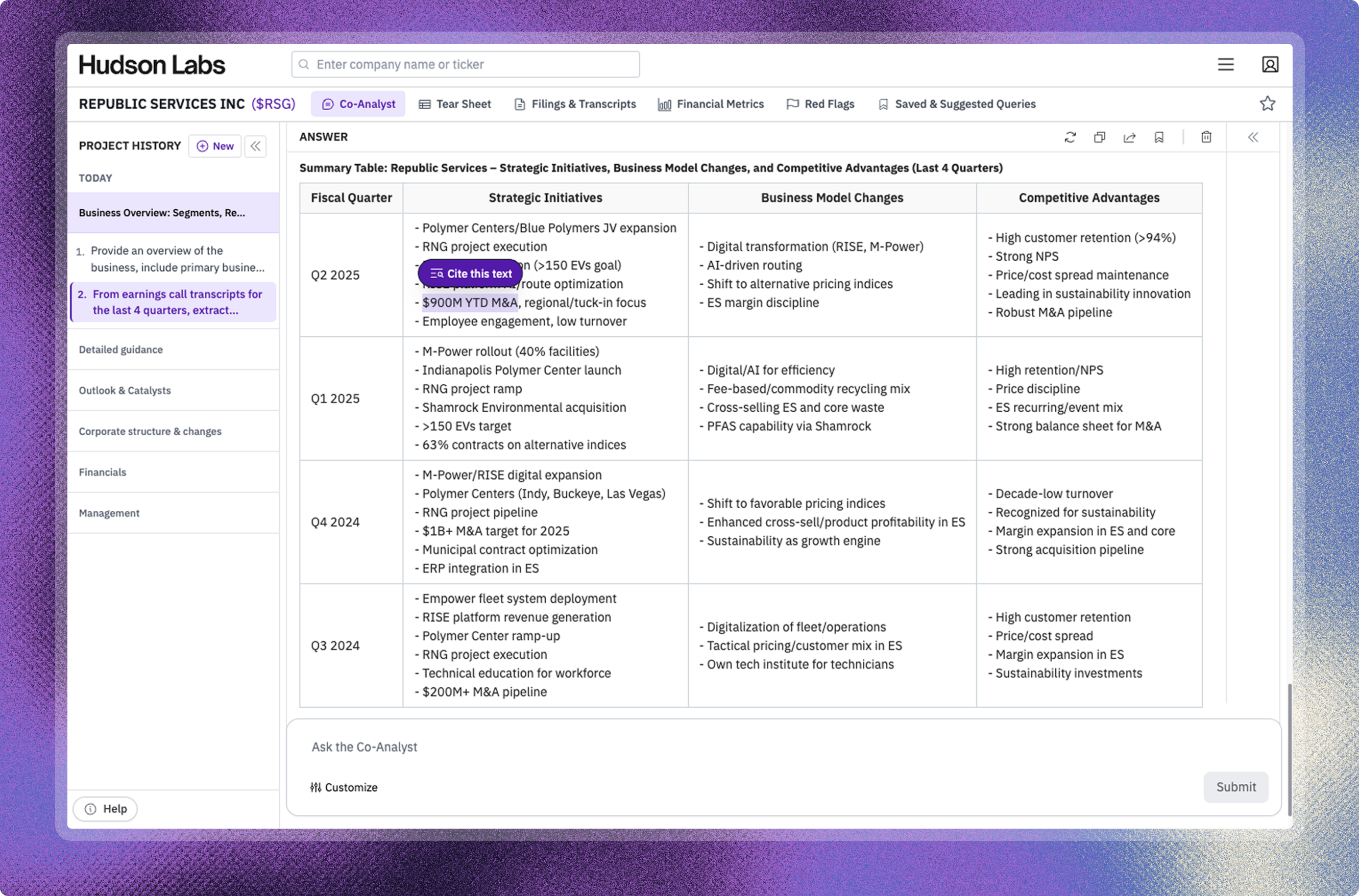The height and width of the screenshot is (896, 1359).
Task: Expand the Outlook & Catalysts section
Action: click(125, 390)
